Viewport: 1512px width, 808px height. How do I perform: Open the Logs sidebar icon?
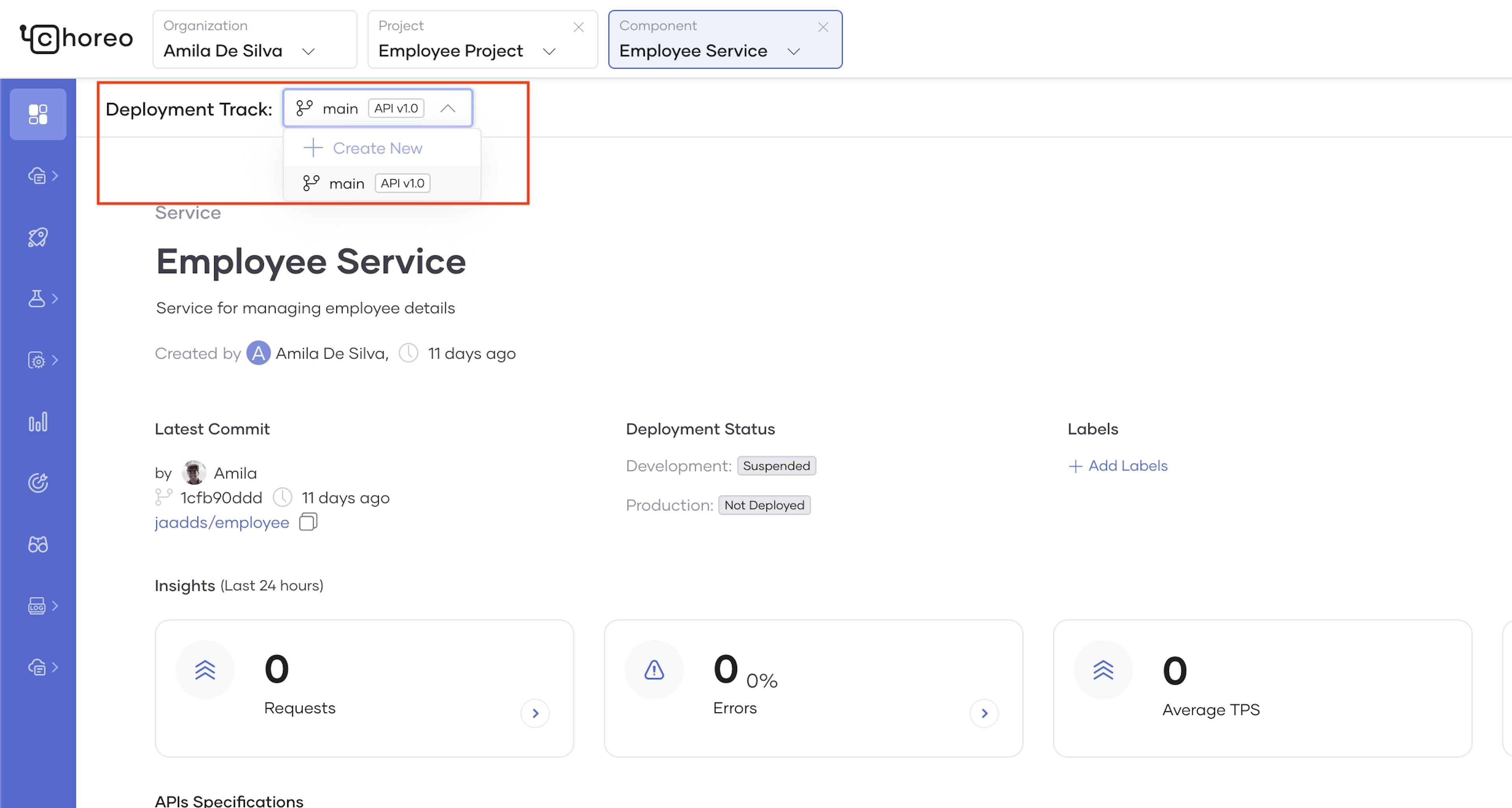pyautogui.click(x=37, y=606)
